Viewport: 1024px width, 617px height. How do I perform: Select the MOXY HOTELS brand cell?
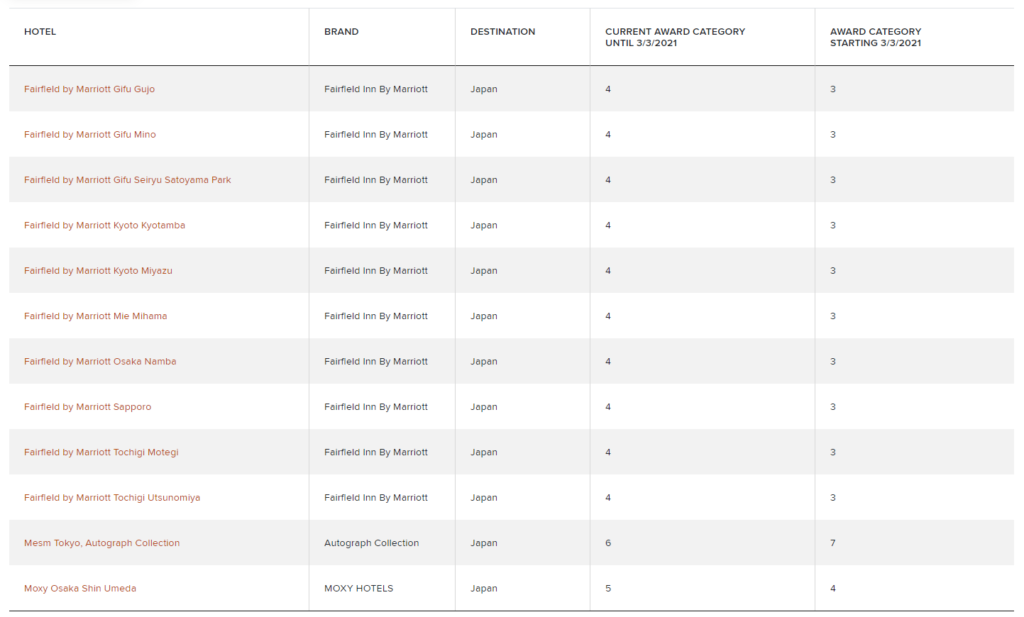coord(358,588)
